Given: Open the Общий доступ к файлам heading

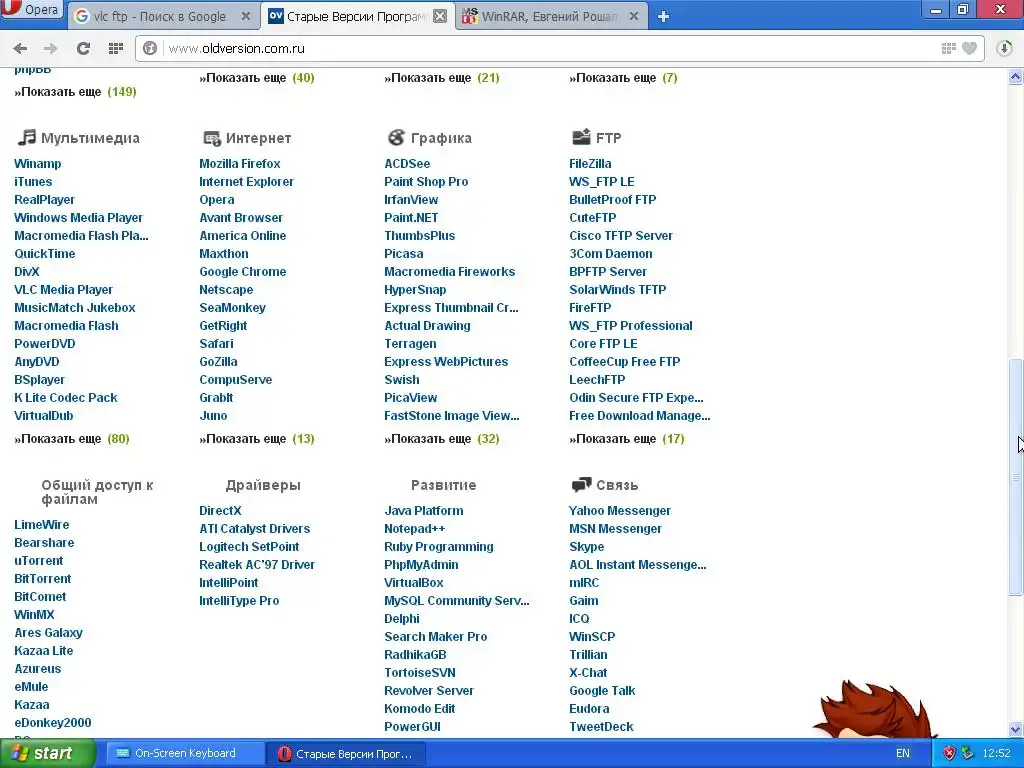Looking at the screenshot, I should click(x=97, y=492).
